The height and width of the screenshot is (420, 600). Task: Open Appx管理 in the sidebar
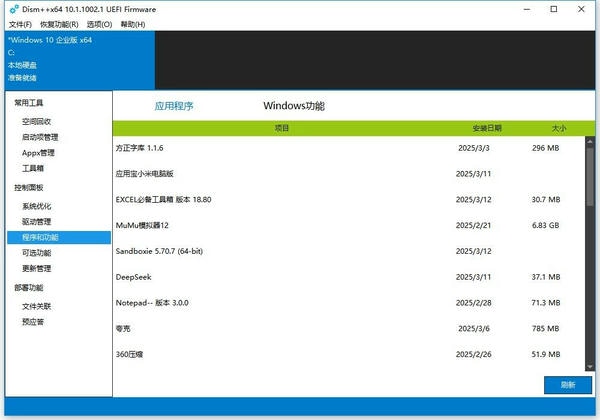click(x=38, y=153)
